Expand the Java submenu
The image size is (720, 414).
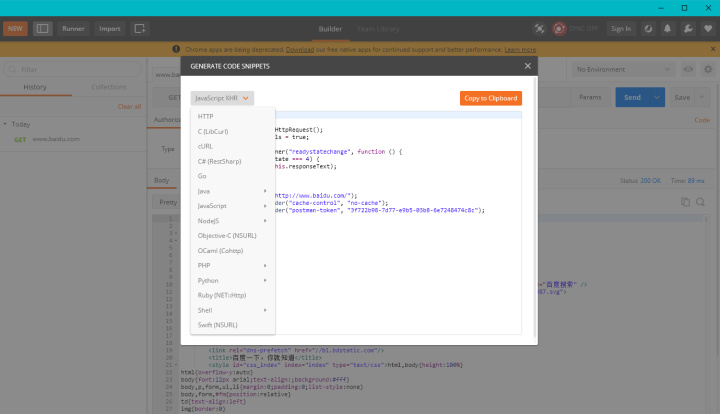tap(233, 191)
